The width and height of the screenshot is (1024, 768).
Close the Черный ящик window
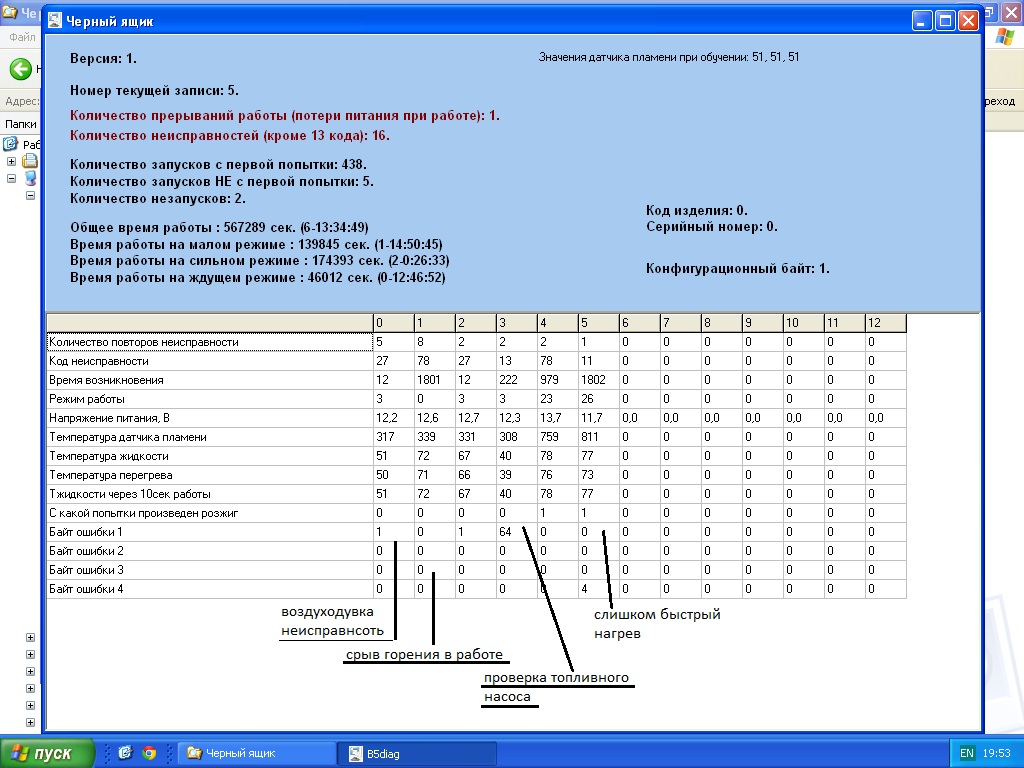click(968, 21)
